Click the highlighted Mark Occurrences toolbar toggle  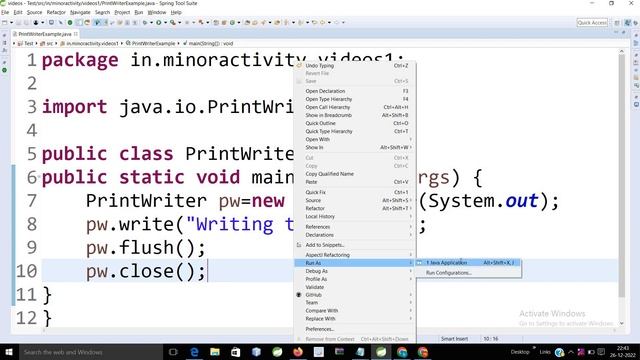97,22
